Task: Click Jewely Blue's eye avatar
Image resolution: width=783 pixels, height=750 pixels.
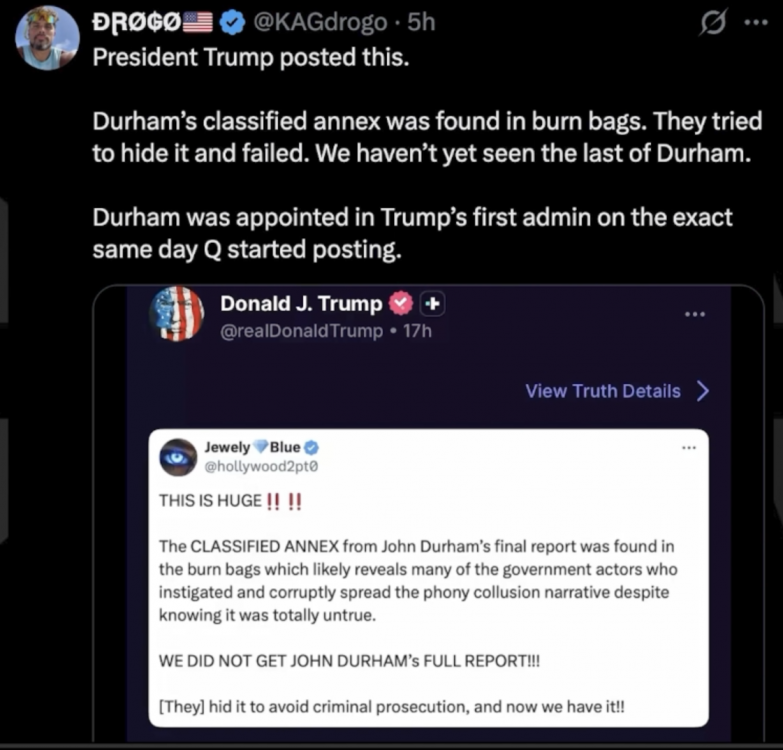Action: coord(179,456)
